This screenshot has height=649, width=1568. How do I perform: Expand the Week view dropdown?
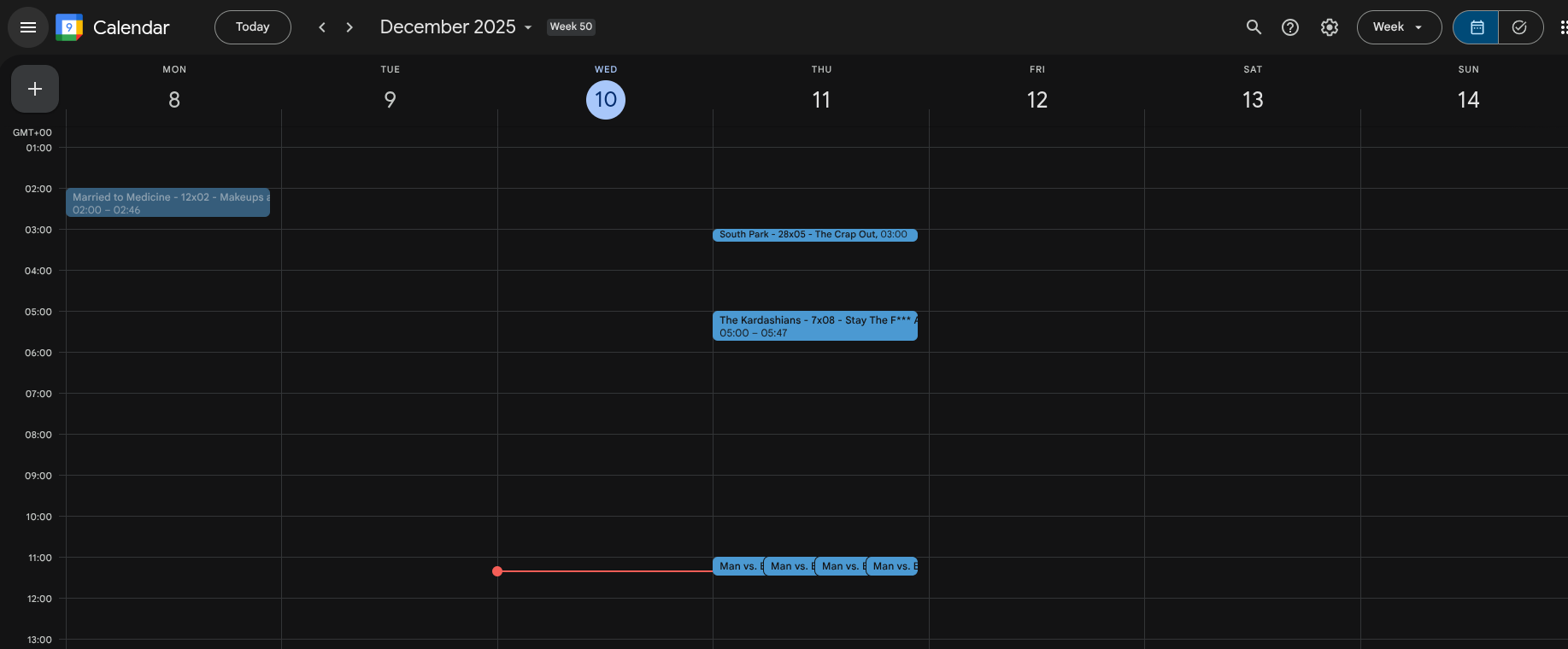click(1398, 27)
